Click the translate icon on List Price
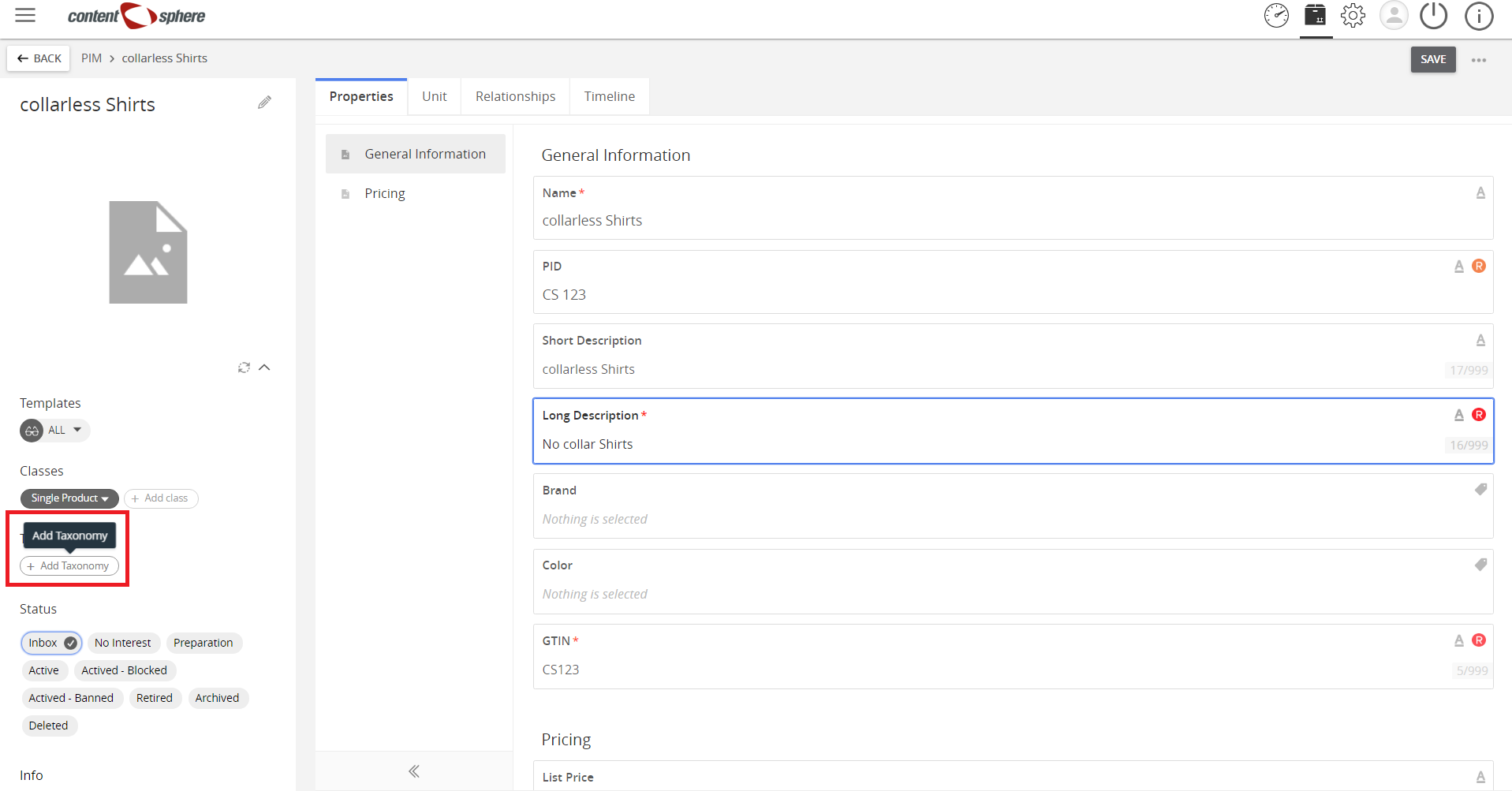The height and width of the screenshot is (791, 1512). click(x=1480, y=777)
